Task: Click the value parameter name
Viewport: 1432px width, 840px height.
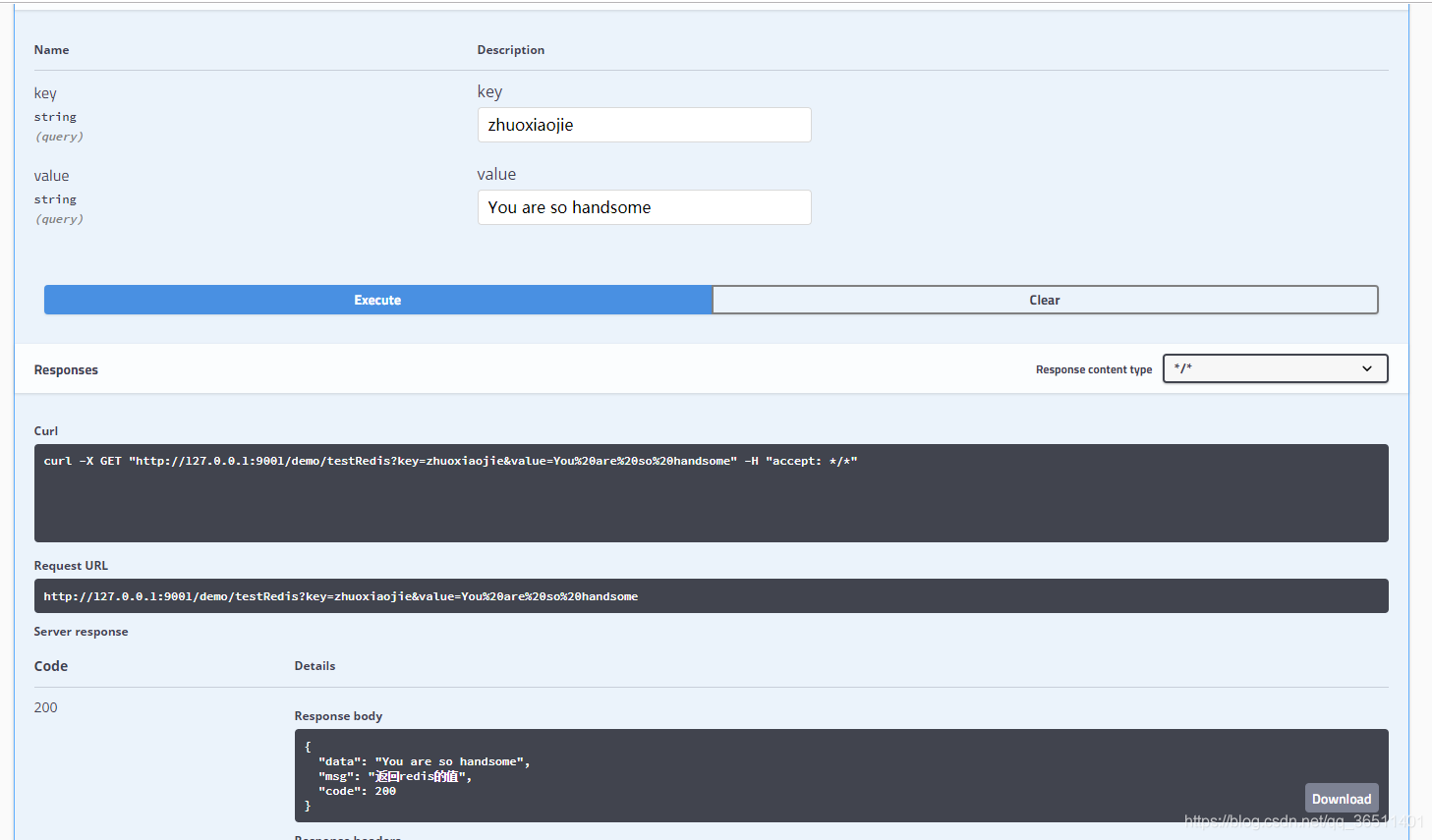Action: pos(51,176)
